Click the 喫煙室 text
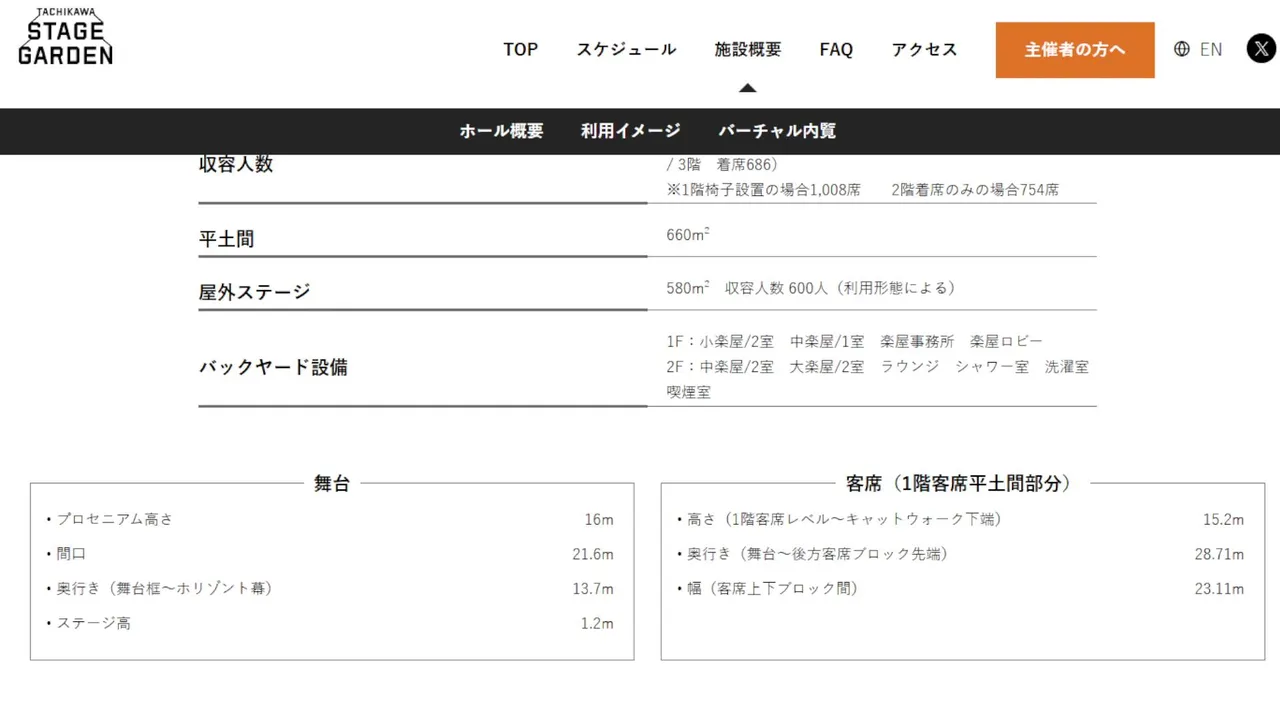Viewport: 1280px width, 720px height. 689,393
